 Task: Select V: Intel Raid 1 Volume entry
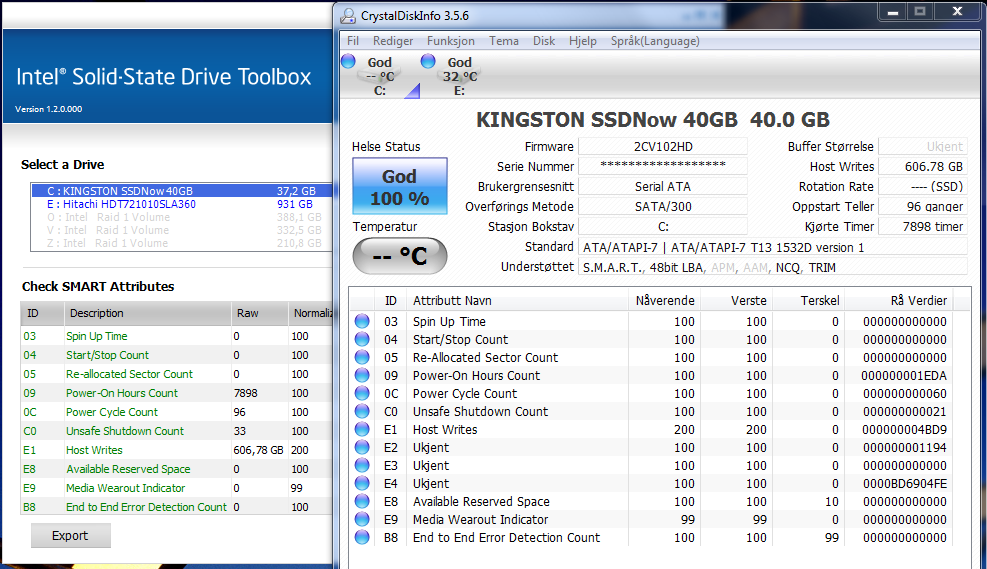[181, 230]
